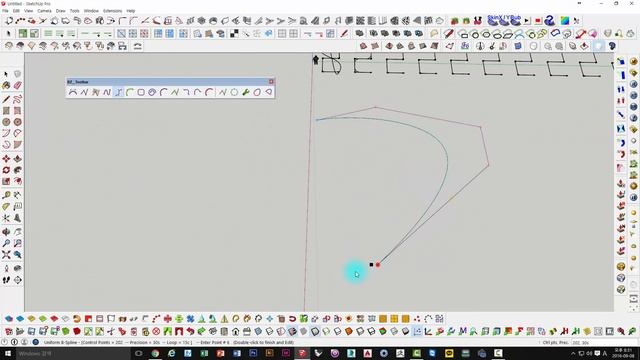Select the Scale tool
640x360 pixels.
[6, 181]
